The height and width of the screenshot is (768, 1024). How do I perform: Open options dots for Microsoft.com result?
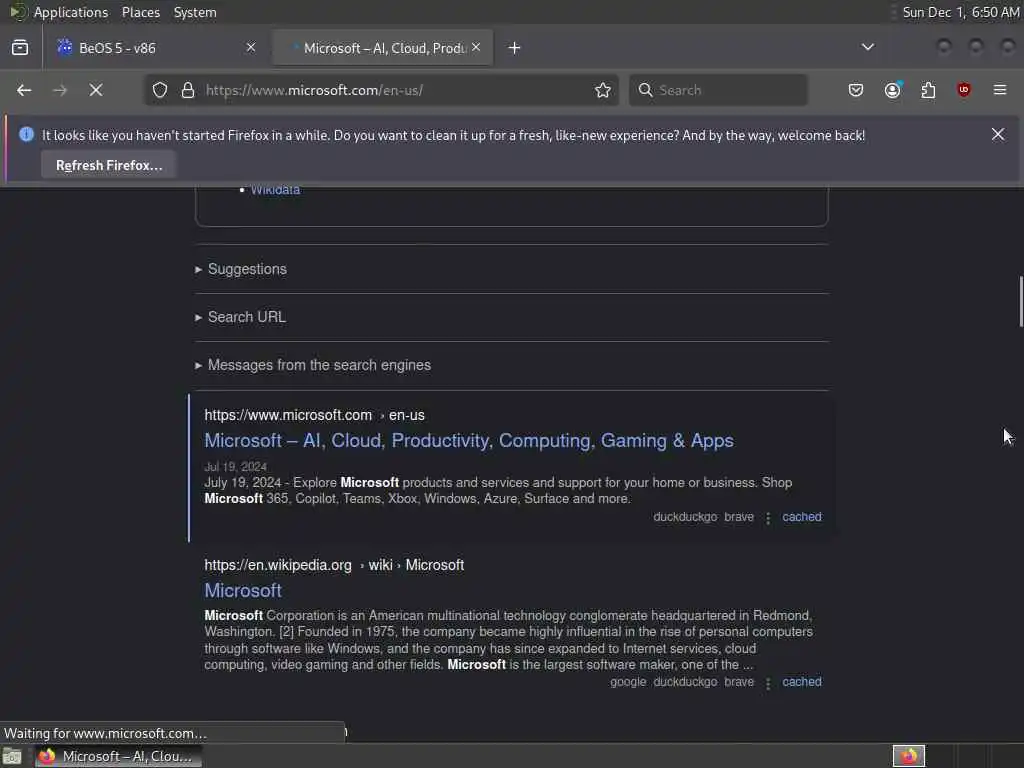tap(768, 517)
